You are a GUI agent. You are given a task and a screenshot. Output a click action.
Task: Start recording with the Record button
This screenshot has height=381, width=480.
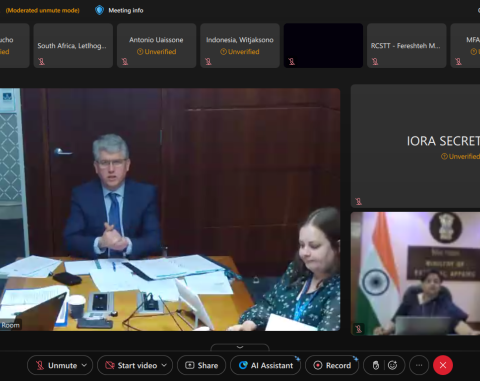[332, 365]
